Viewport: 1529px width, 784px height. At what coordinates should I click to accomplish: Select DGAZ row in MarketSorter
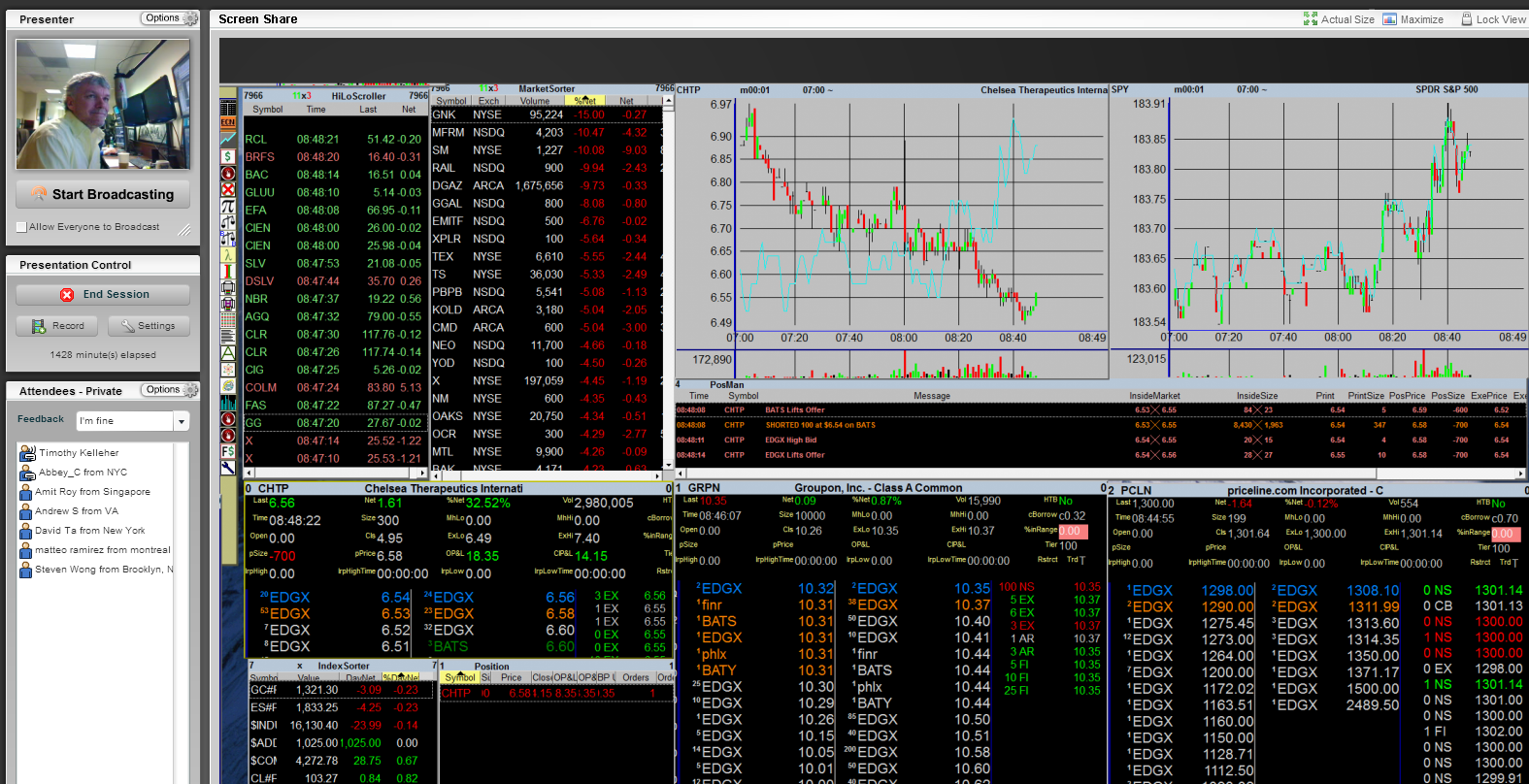[547, 185]
